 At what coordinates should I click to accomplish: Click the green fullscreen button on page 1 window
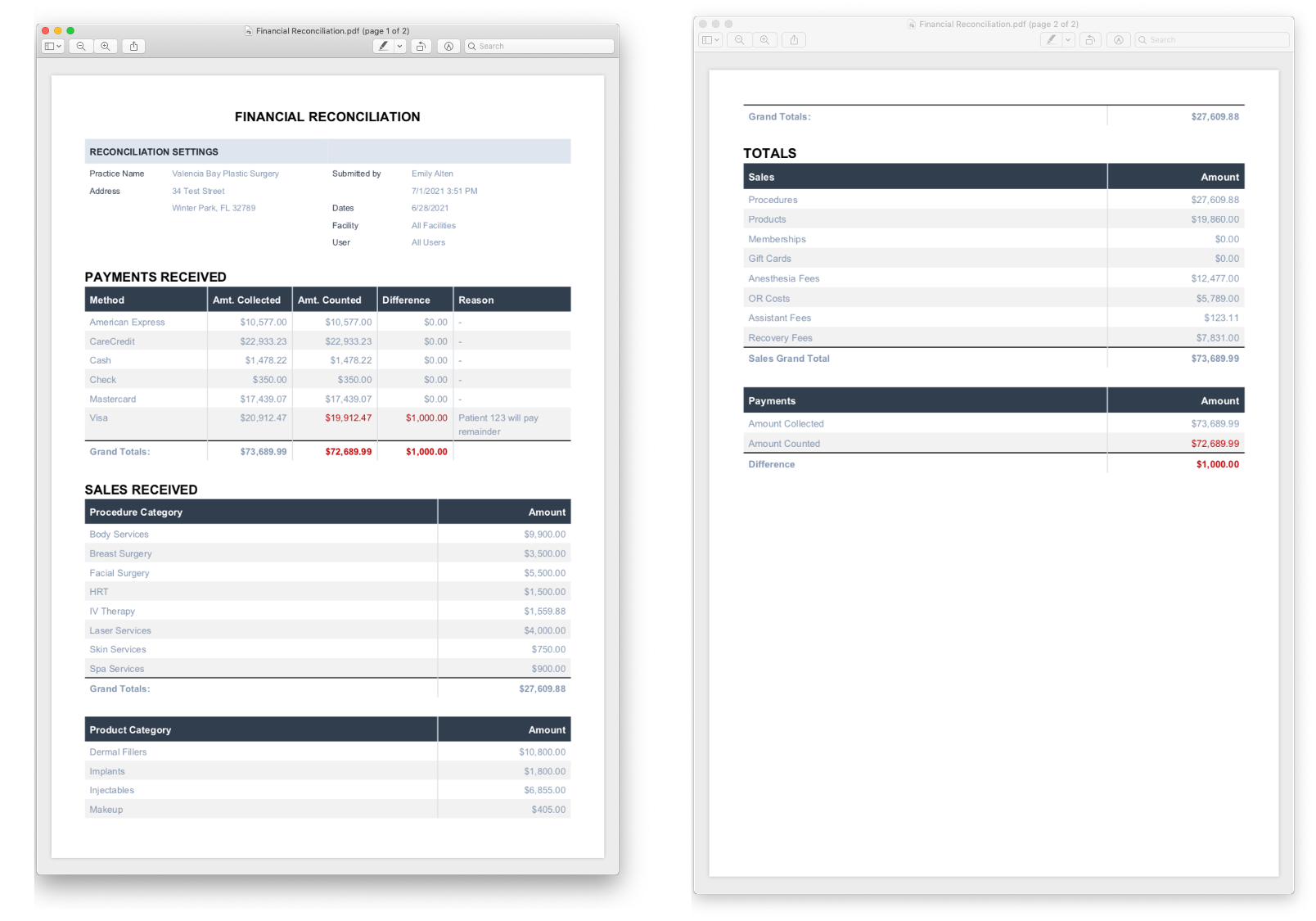click(70, 31)
